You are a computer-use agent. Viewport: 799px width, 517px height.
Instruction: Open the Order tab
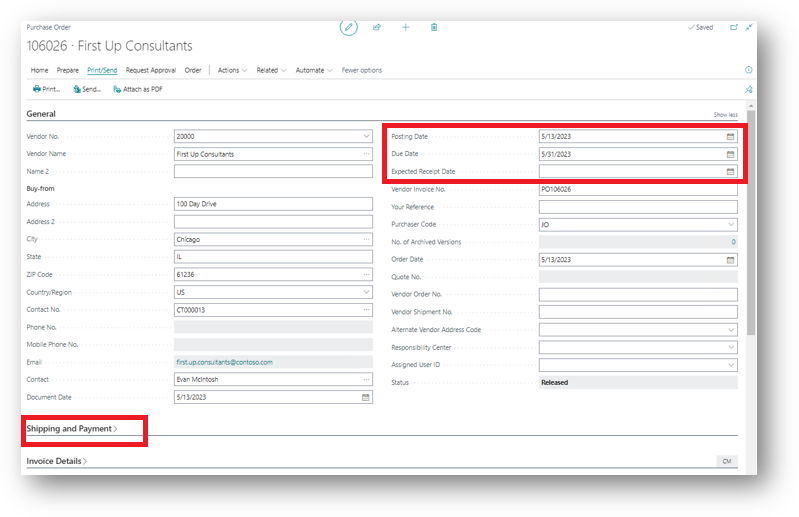click(x=193, y=70)
